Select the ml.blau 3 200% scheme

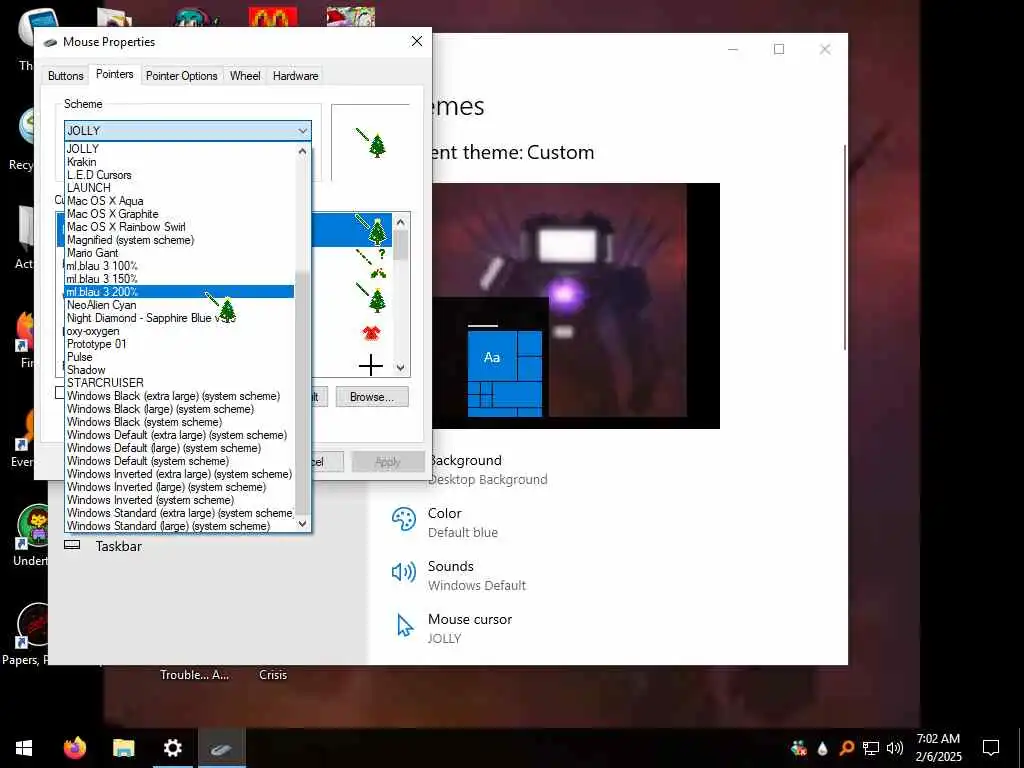click(x=180, y=292)
